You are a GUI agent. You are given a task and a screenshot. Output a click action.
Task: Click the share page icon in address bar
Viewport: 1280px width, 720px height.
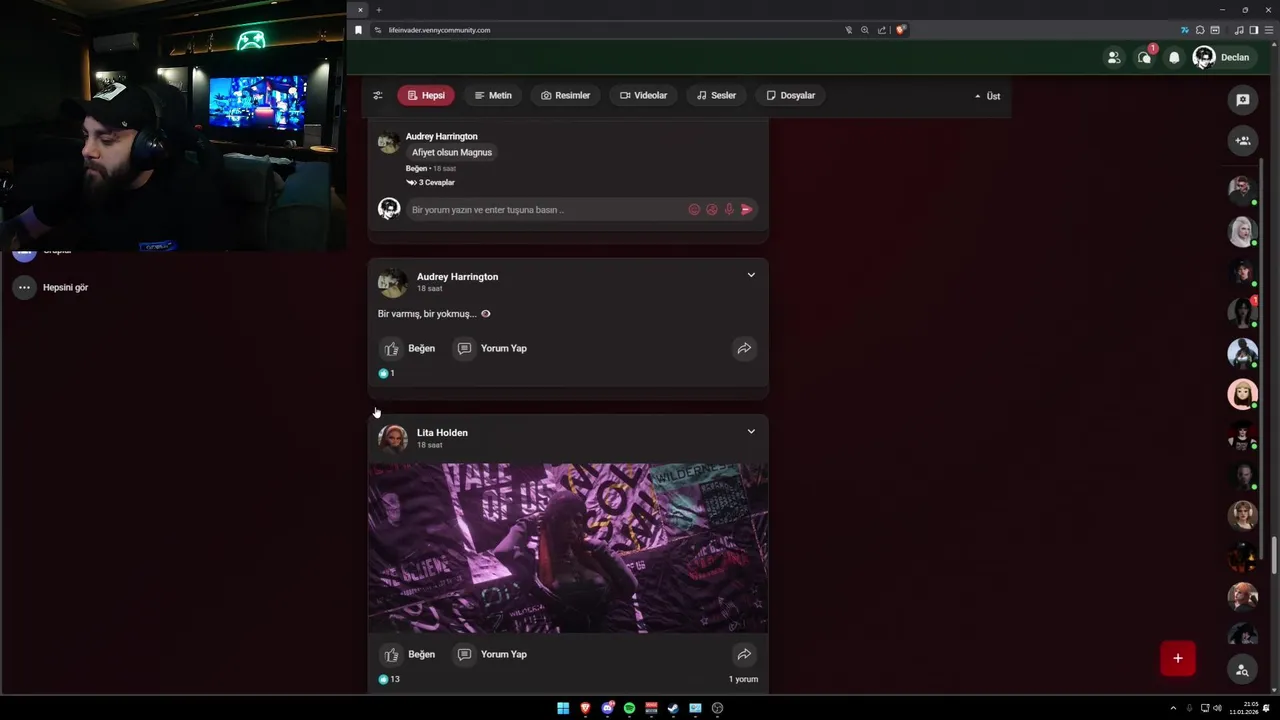[x=882, y=30]
